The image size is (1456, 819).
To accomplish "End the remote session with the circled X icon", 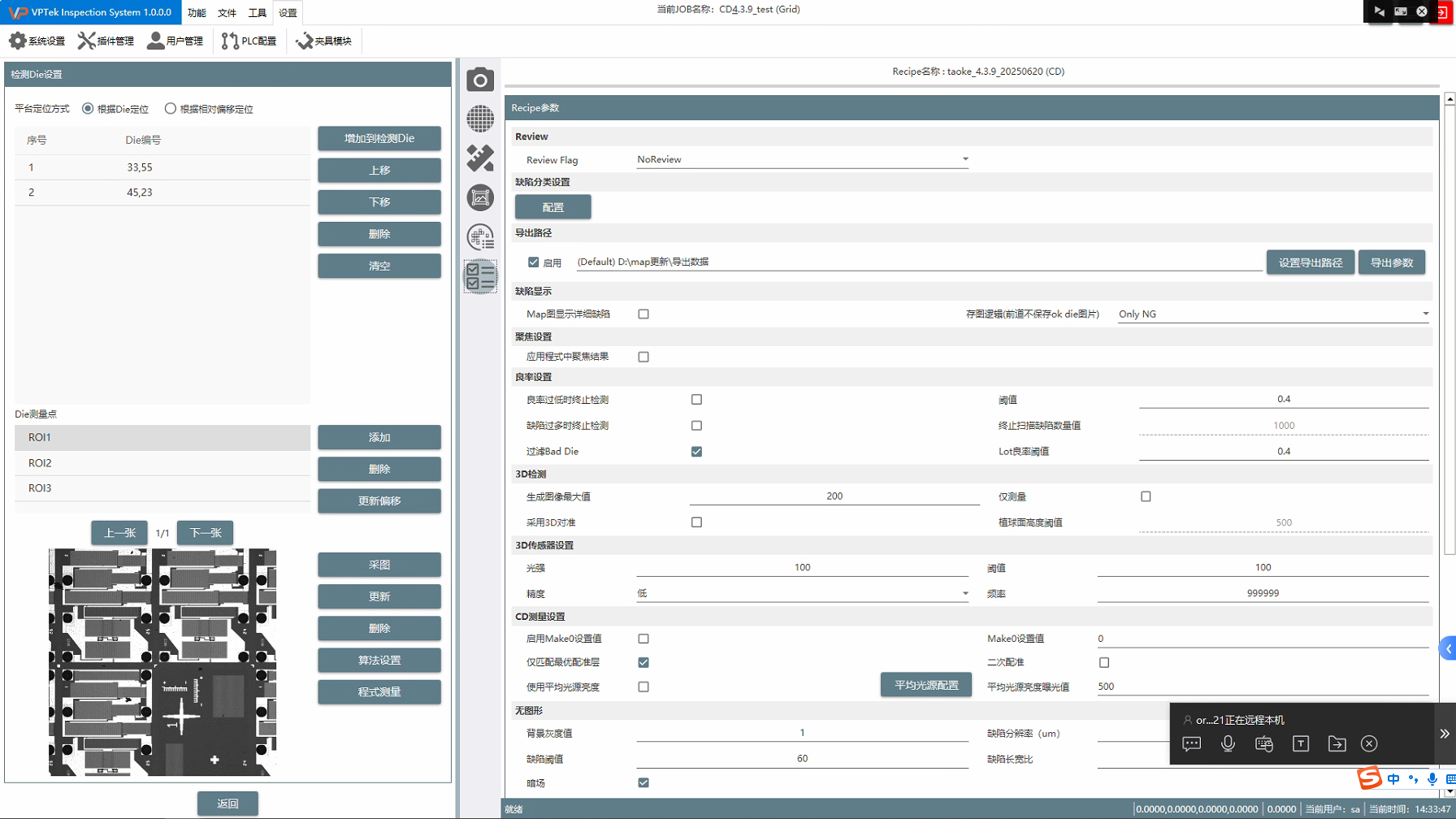I will [1369, 743].
